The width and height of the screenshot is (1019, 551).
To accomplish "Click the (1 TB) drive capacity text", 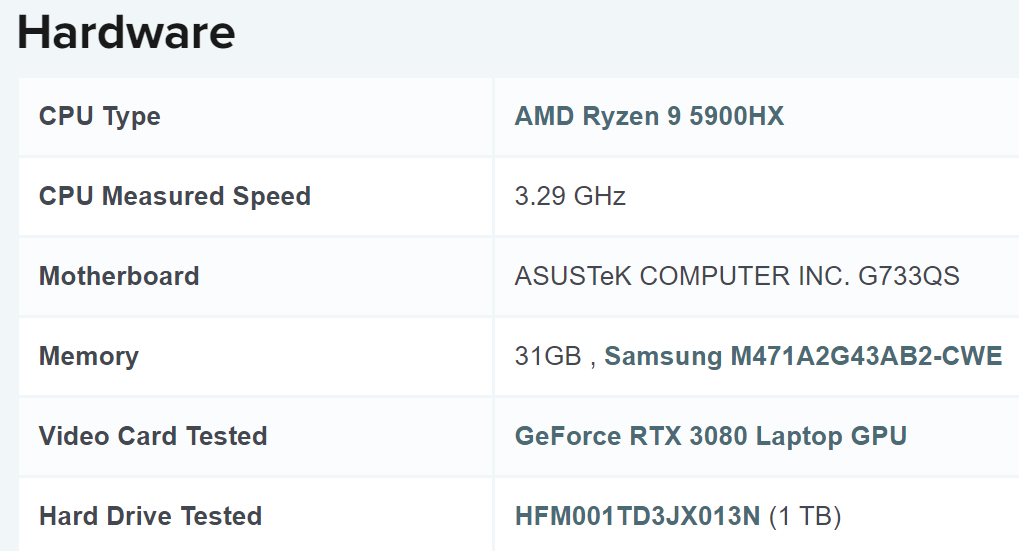I will (x=805, y=517).
